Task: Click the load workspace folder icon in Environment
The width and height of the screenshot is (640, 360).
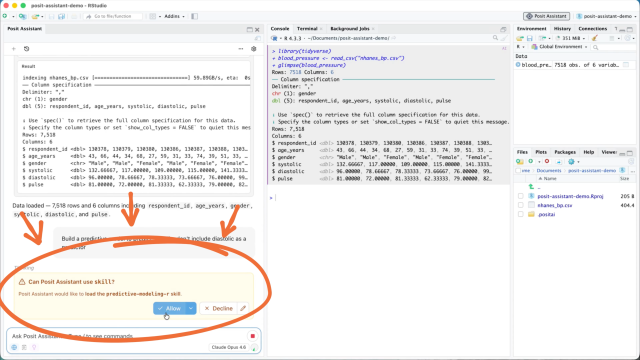Action: (x=520, y=38)
